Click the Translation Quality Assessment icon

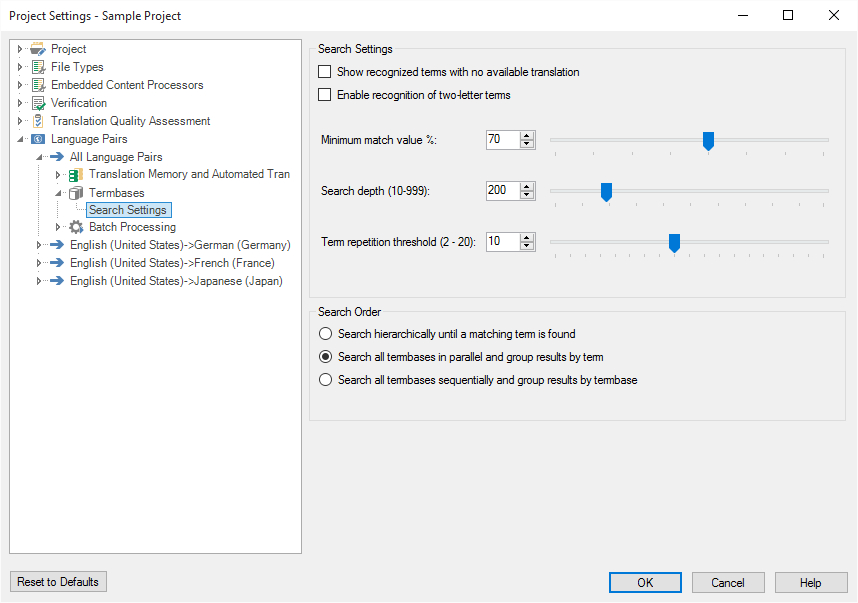[x=38, y=121]
